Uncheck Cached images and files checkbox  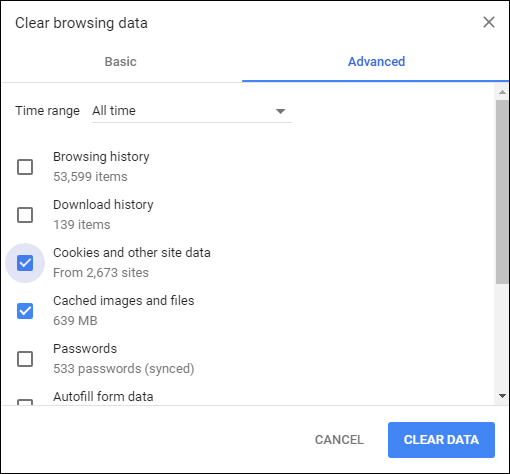coord(25,311)
